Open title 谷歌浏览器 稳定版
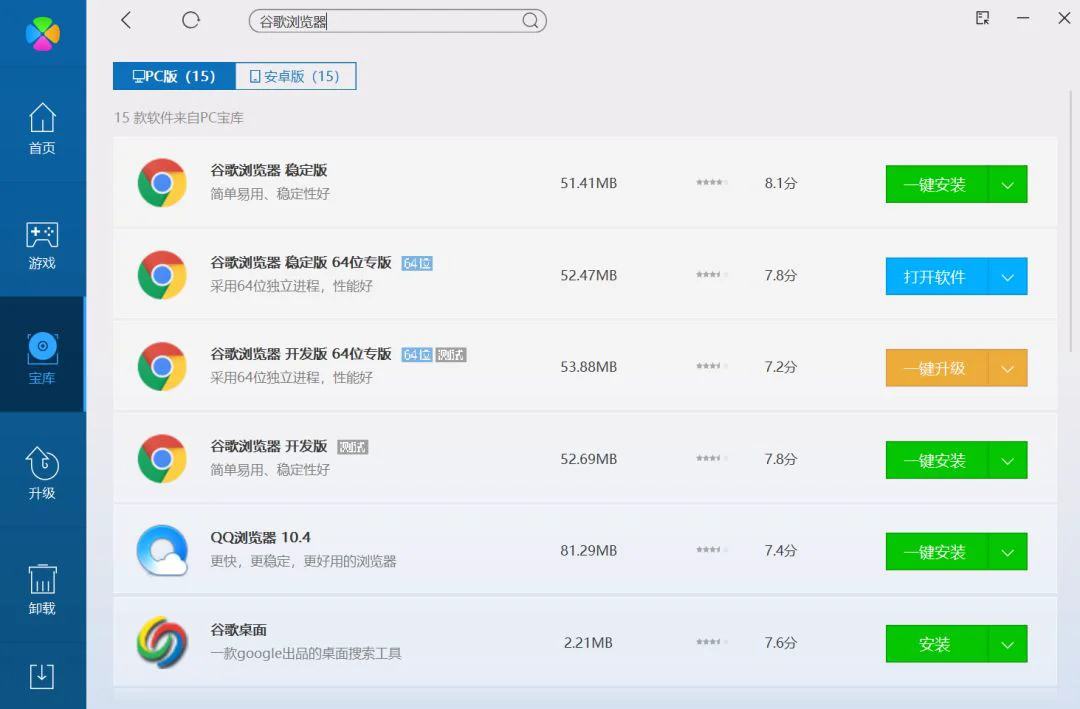 269,170
